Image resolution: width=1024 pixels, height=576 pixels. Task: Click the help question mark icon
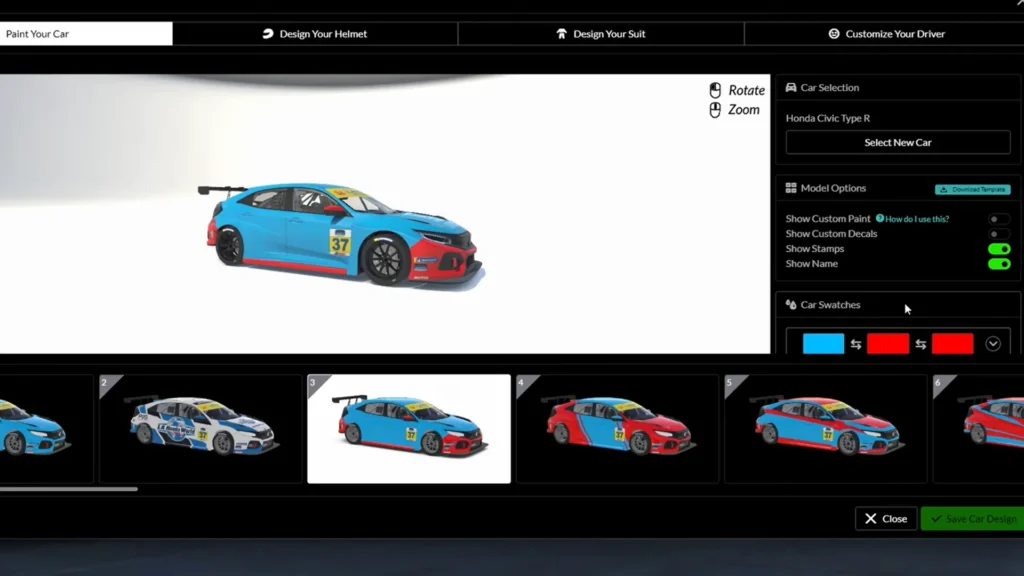click(880, 218)
